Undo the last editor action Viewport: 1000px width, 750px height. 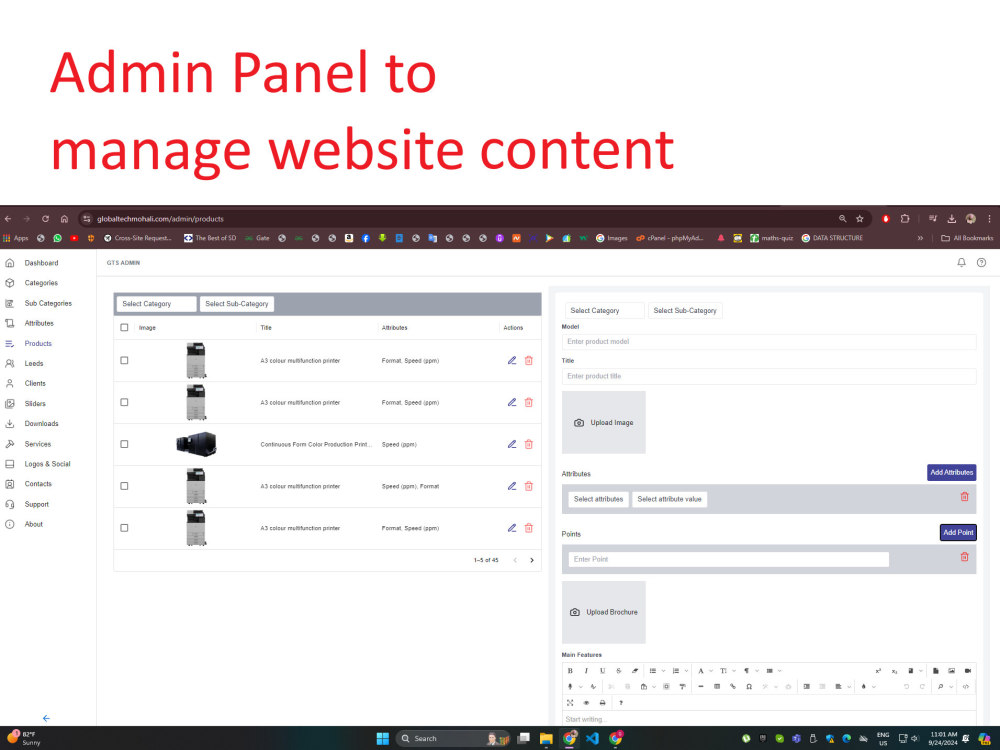(x=906, y=686)
